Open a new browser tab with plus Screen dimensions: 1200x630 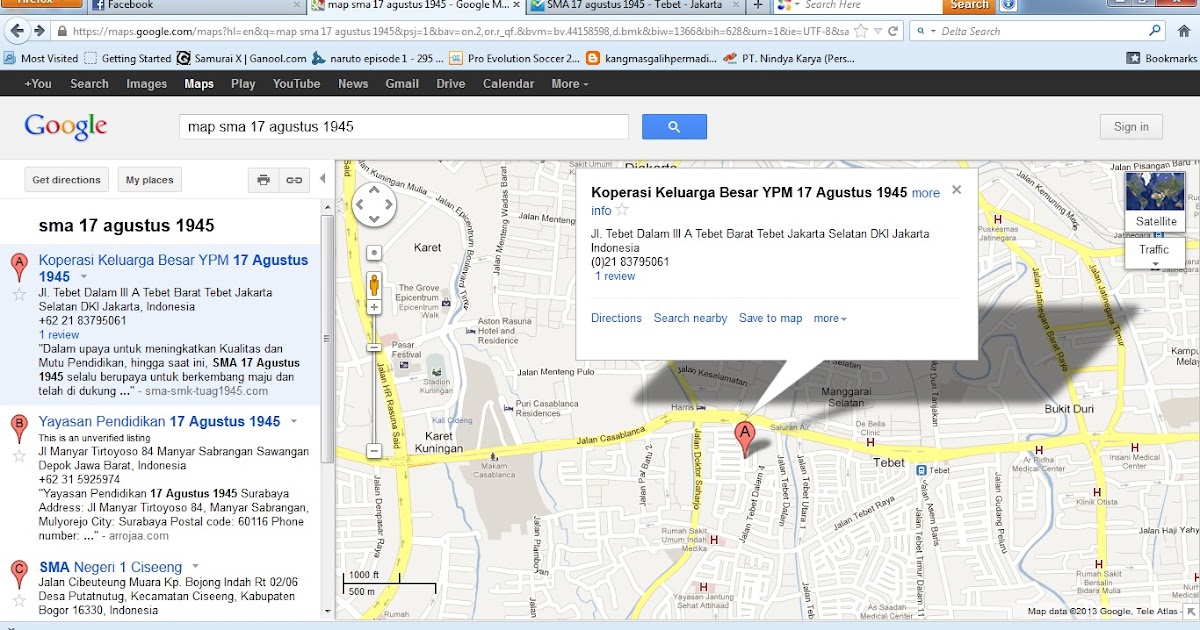(x=758, y=5)
